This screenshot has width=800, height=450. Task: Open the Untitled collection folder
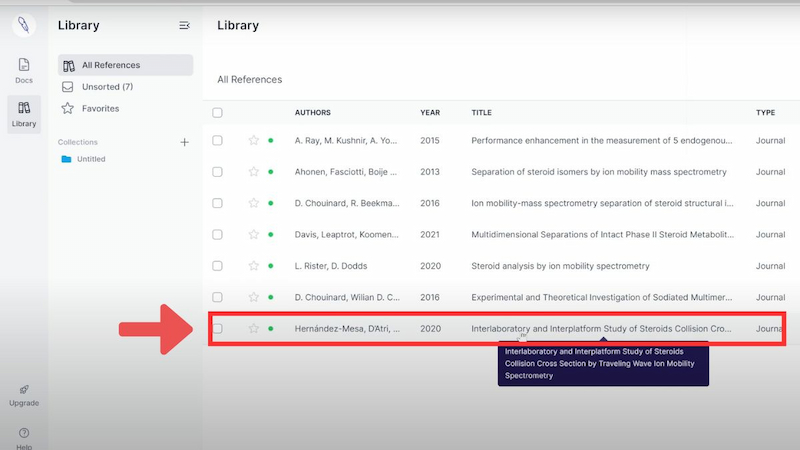click(x=83, y=159)
